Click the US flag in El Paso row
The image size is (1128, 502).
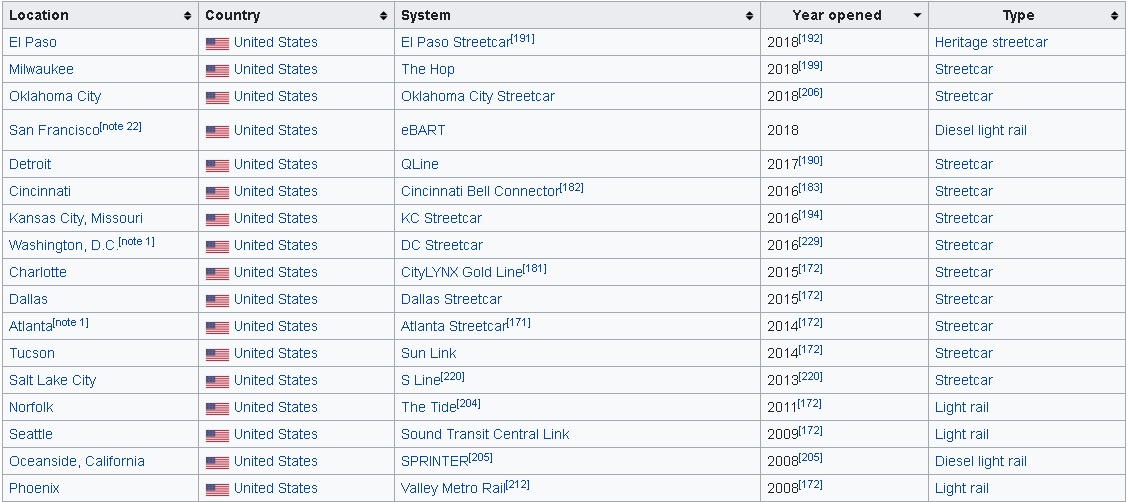217,43
